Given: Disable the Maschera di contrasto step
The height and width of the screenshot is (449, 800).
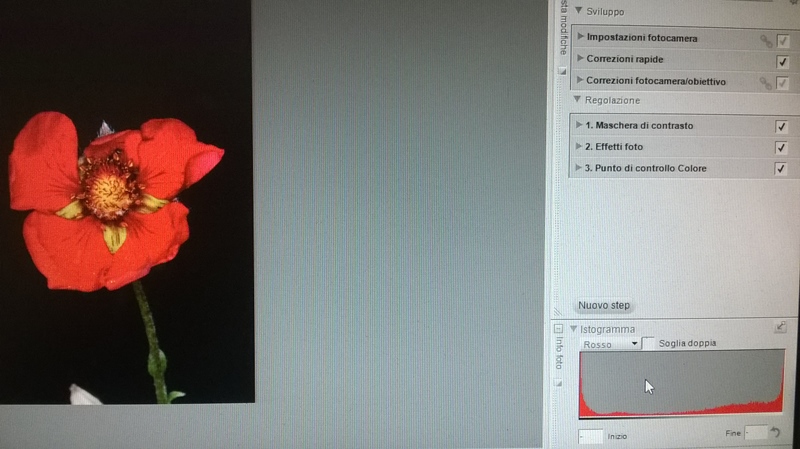Looking at the screenshot, I should pos(781,127).
